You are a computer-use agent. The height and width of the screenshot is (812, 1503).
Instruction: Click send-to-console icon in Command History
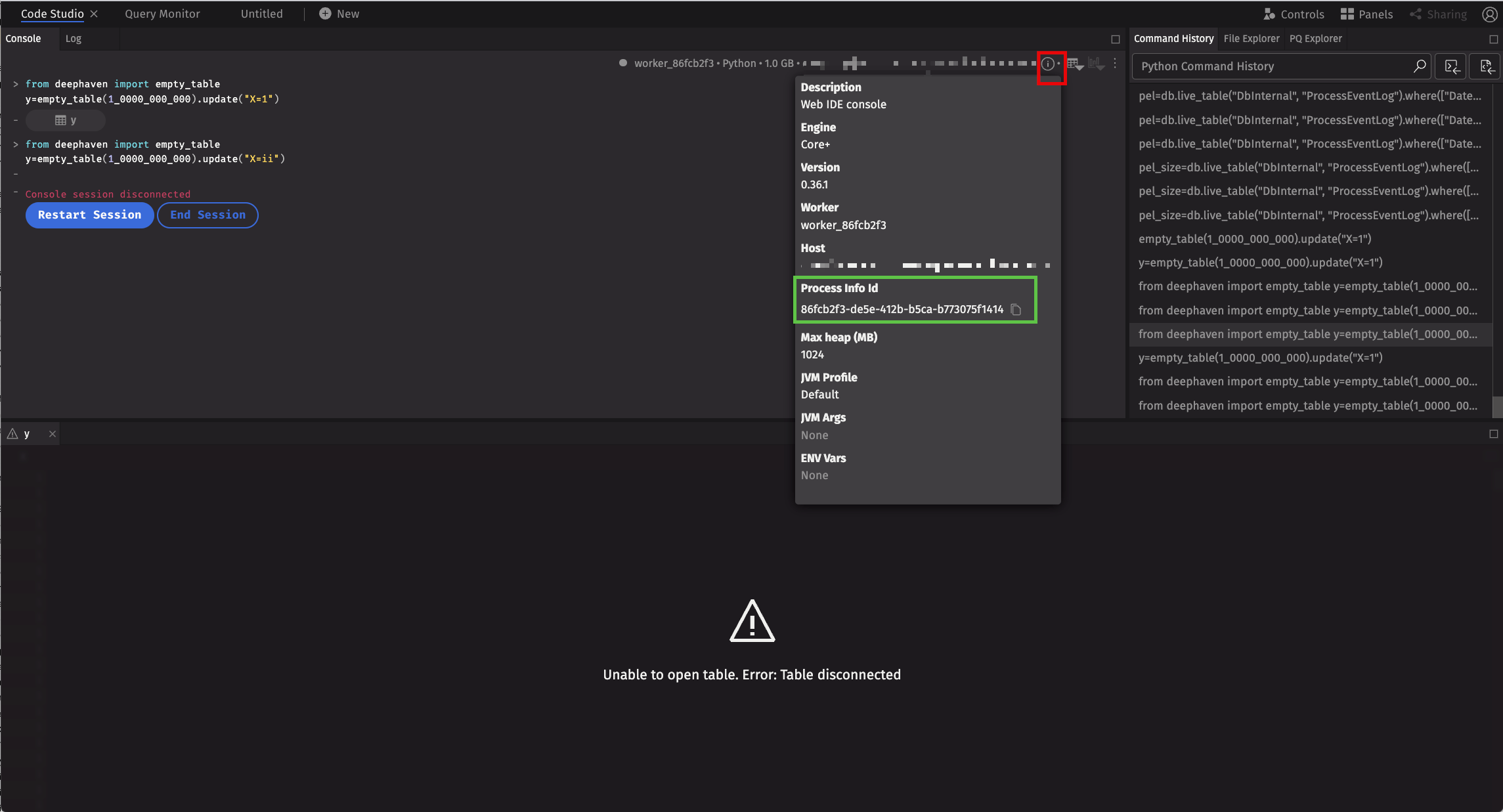[1452, 66]
